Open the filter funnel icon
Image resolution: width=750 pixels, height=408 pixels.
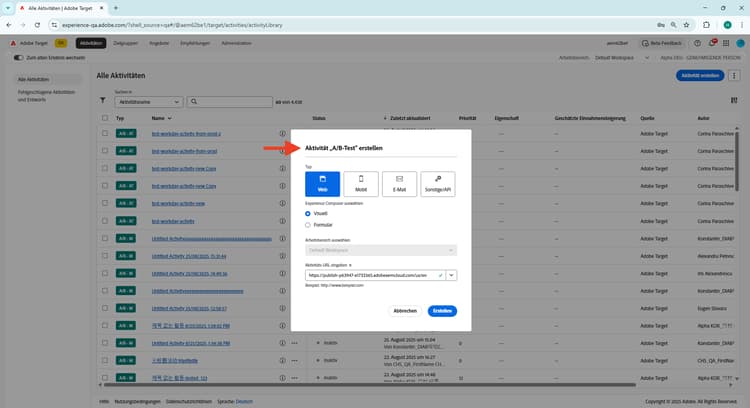[103, 100]
